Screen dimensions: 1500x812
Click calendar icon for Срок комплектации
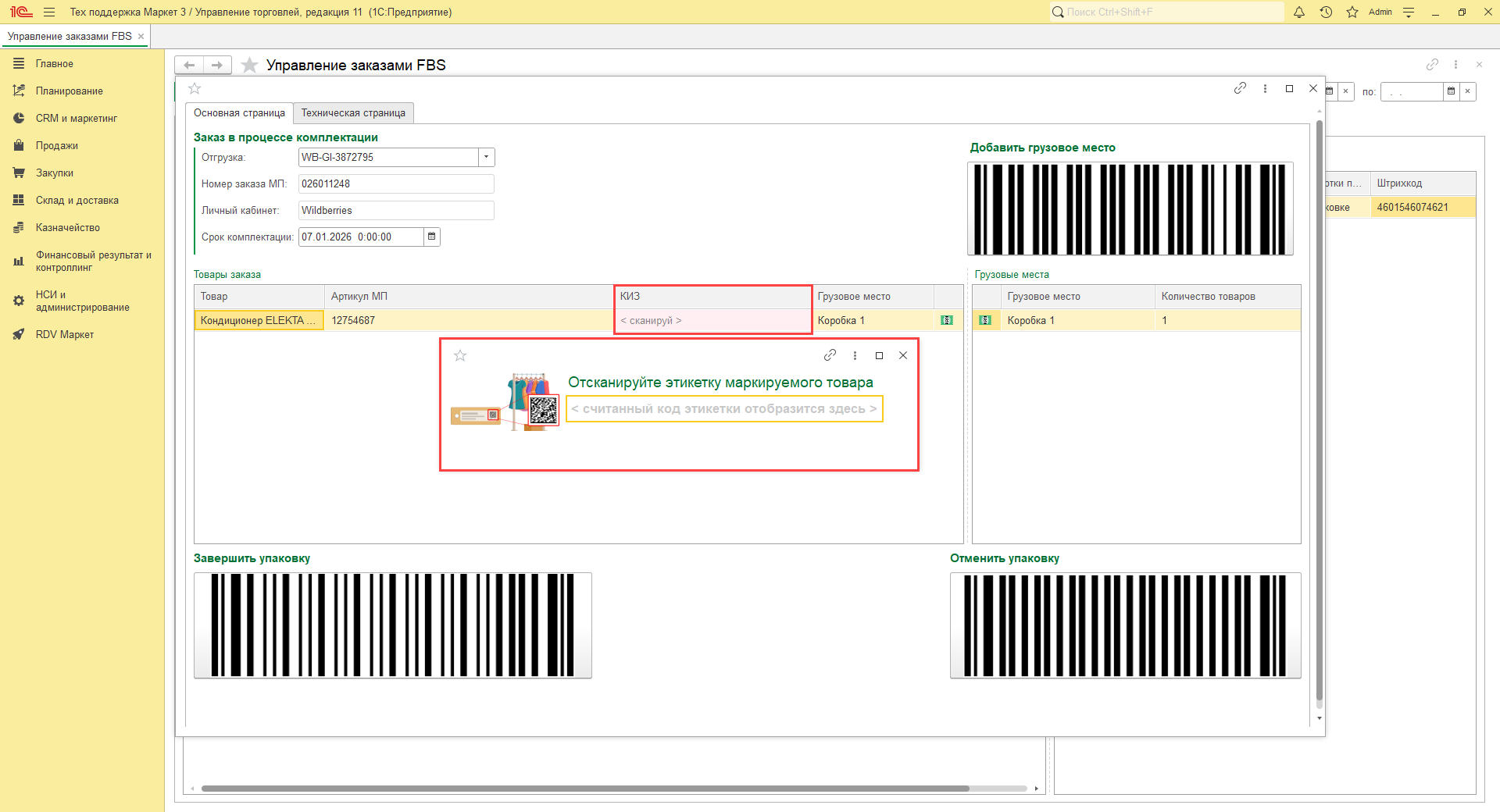431,237
